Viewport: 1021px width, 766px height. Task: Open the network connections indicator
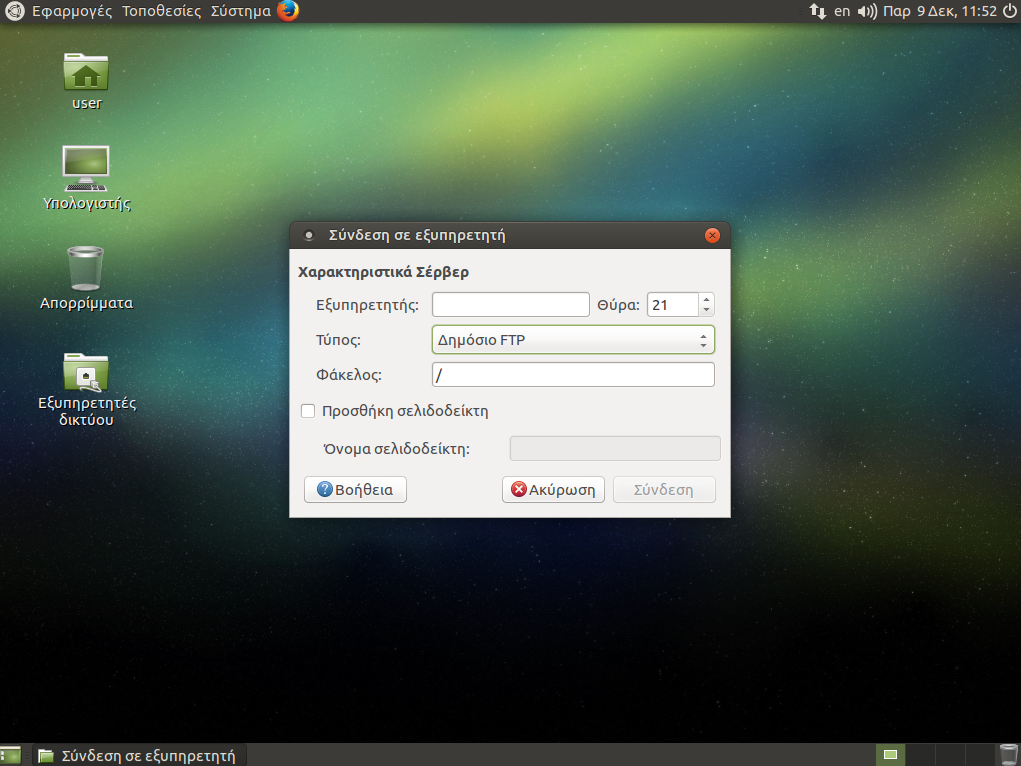tap(817, 12)
